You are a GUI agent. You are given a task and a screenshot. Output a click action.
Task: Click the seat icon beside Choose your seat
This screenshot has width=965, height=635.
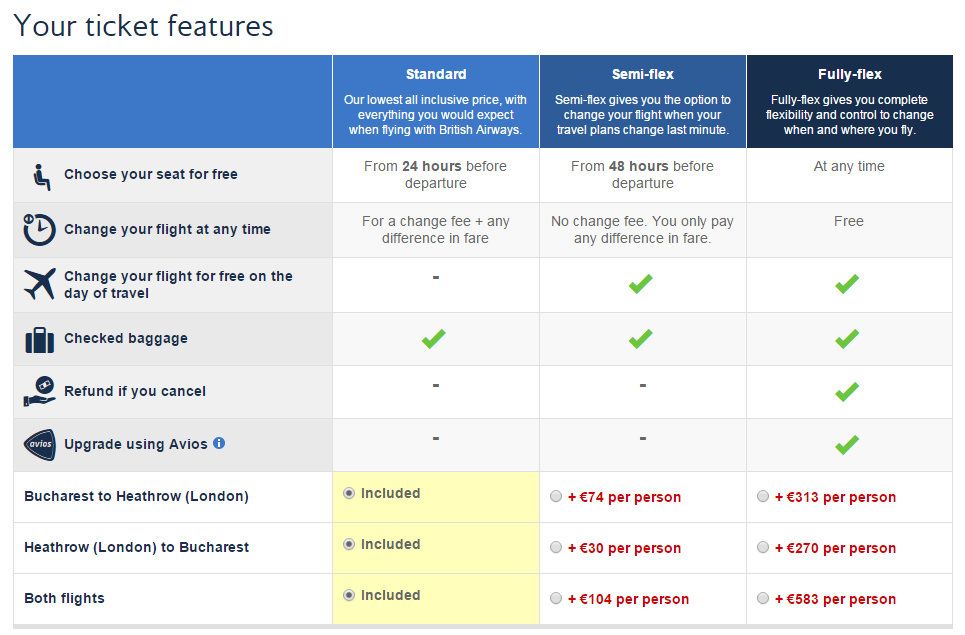41,177
